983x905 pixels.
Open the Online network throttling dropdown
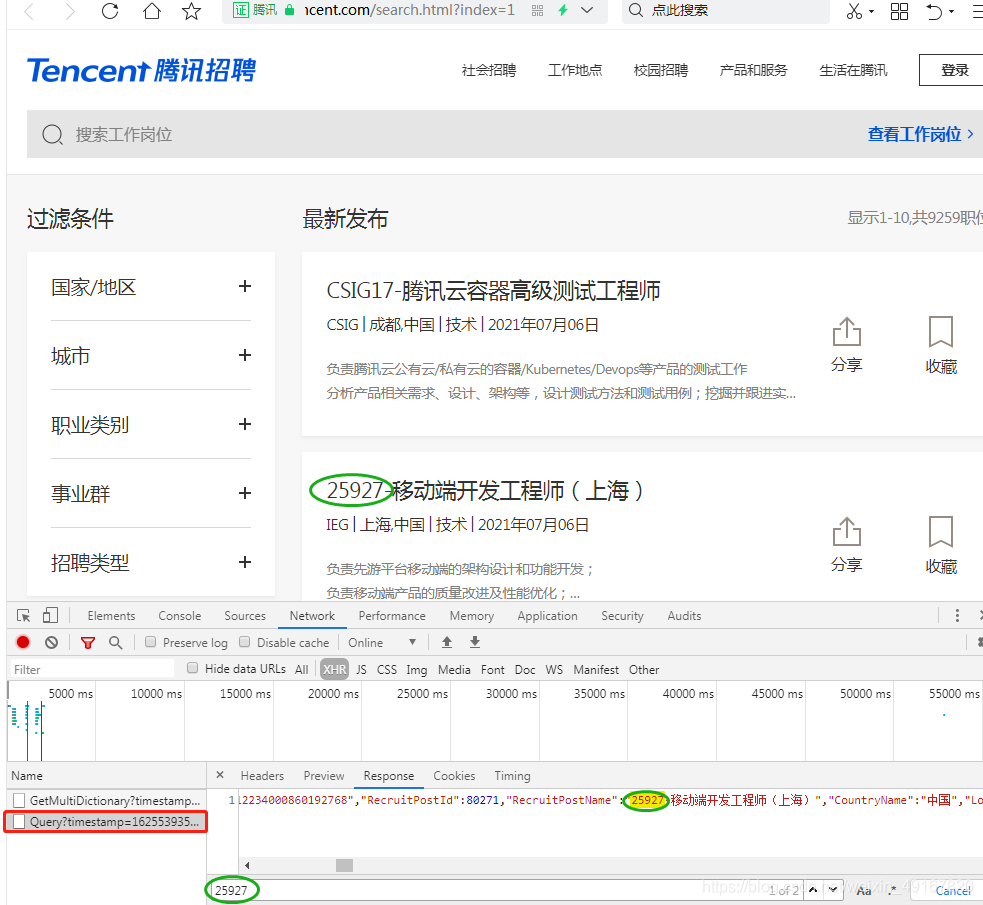(x=382, y=642)
